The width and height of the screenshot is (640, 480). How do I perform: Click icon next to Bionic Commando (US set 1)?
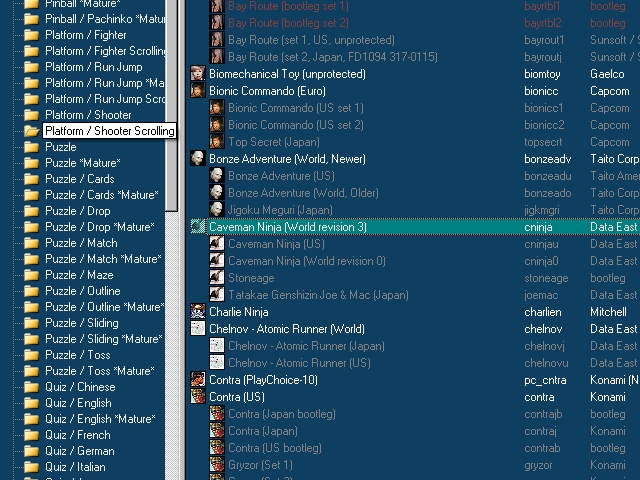coord(217,108)
